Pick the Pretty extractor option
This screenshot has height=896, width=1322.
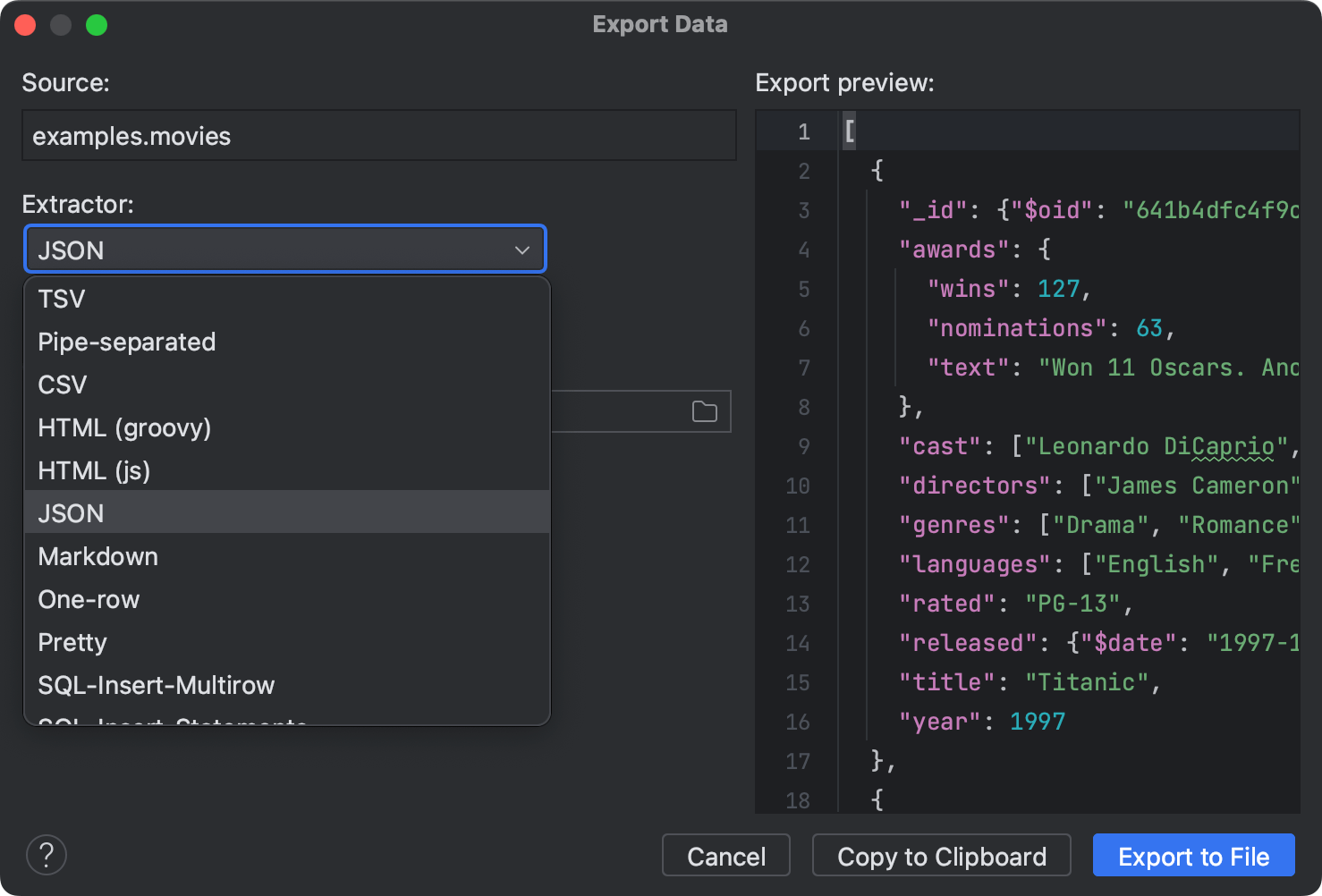pos(72,642)
